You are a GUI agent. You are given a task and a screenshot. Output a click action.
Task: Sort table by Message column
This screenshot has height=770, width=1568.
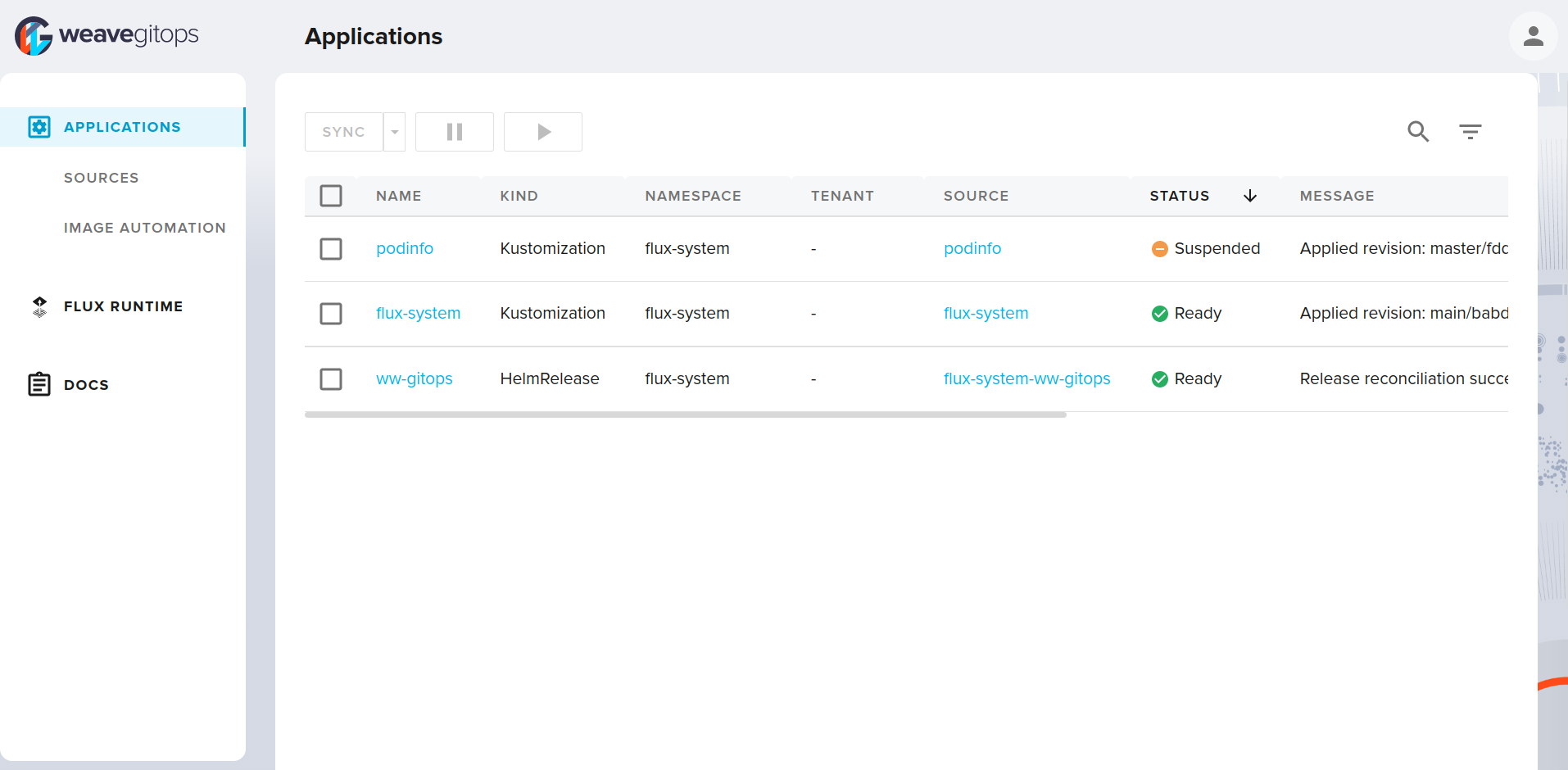[x=1337, y=196]
